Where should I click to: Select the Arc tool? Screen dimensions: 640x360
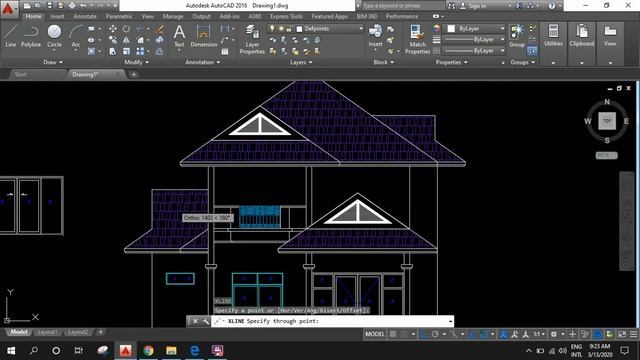coord(76,36)
